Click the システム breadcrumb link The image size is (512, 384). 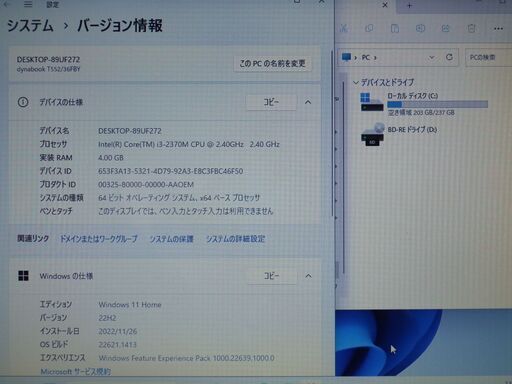tap(30, 26)
